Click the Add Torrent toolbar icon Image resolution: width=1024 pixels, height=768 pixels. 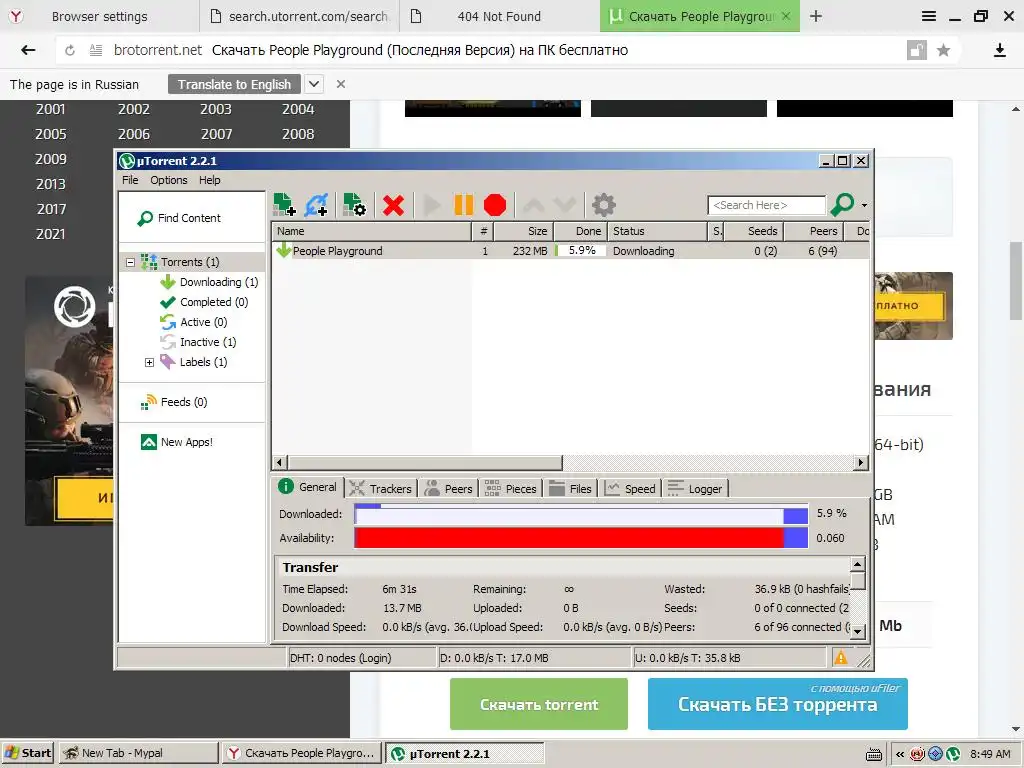point(284,205)
